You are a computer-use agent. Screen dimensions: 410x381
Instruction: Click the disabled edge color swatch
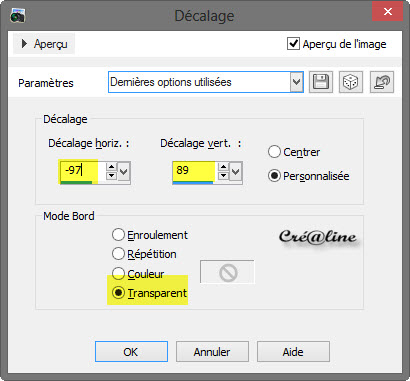tap(227, 272)
